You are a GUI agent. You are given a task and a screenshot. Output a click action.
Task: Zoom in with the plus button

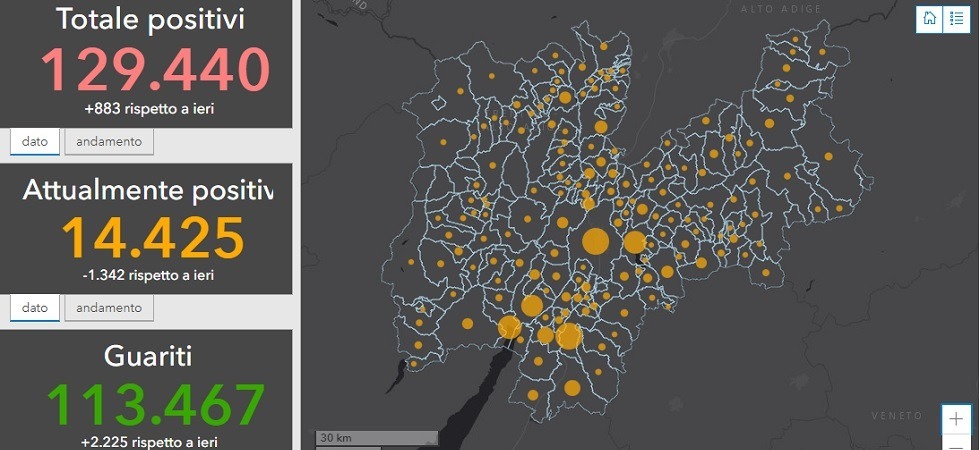(956, 419)
